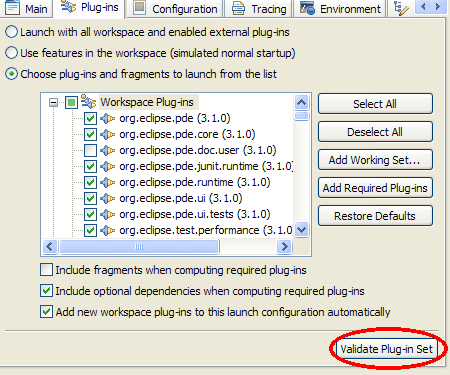Open the Main tab

tap(26, 8)
